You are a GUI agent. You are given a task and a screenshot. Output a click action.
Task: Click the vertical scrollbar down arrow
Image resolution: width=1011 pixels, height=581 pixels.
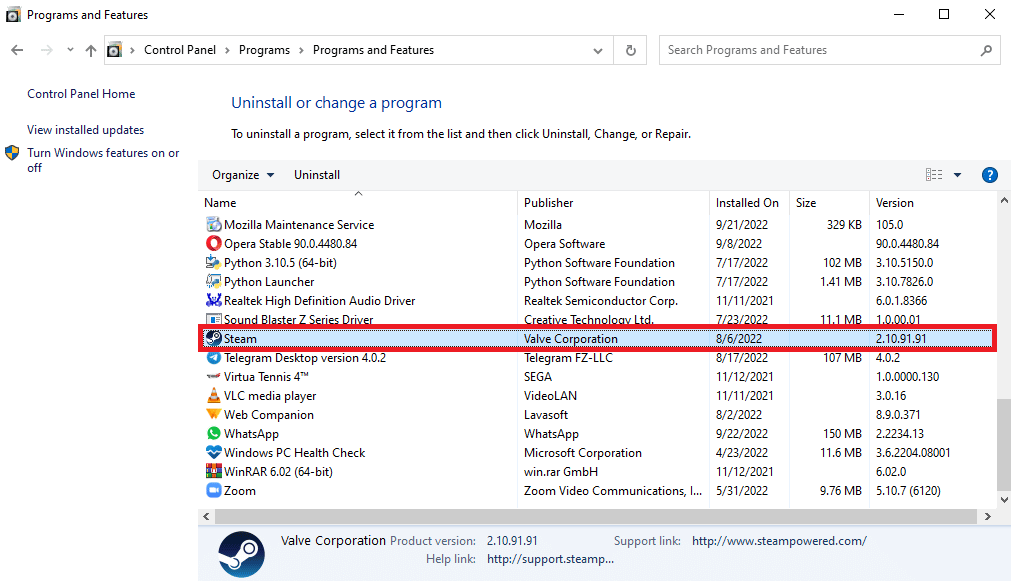coord(1004,500)
